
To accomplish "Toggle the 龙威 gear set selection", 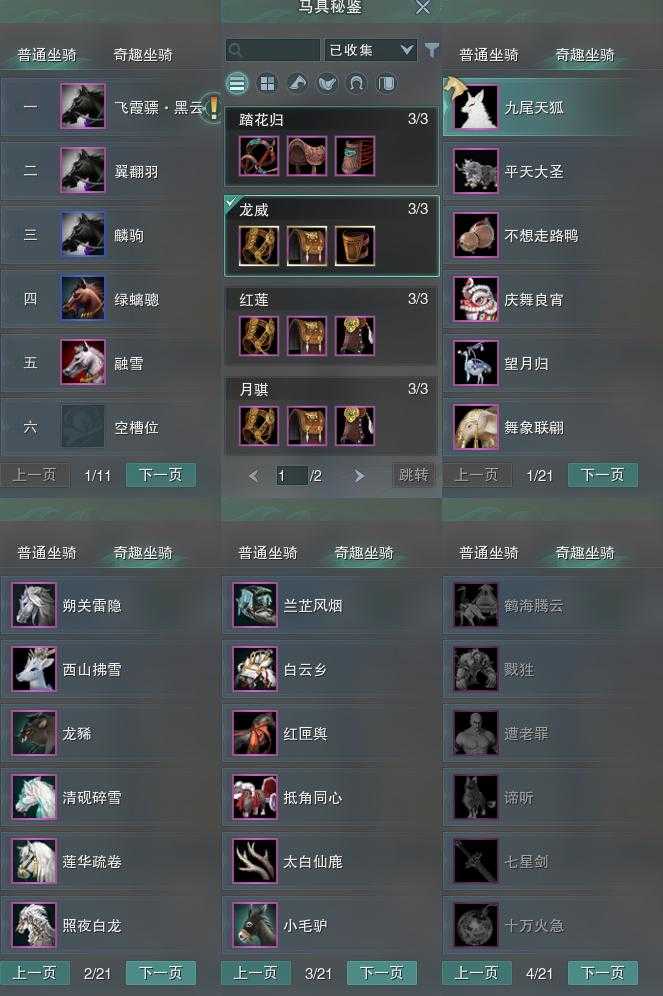I will click(x=332, y=236).
